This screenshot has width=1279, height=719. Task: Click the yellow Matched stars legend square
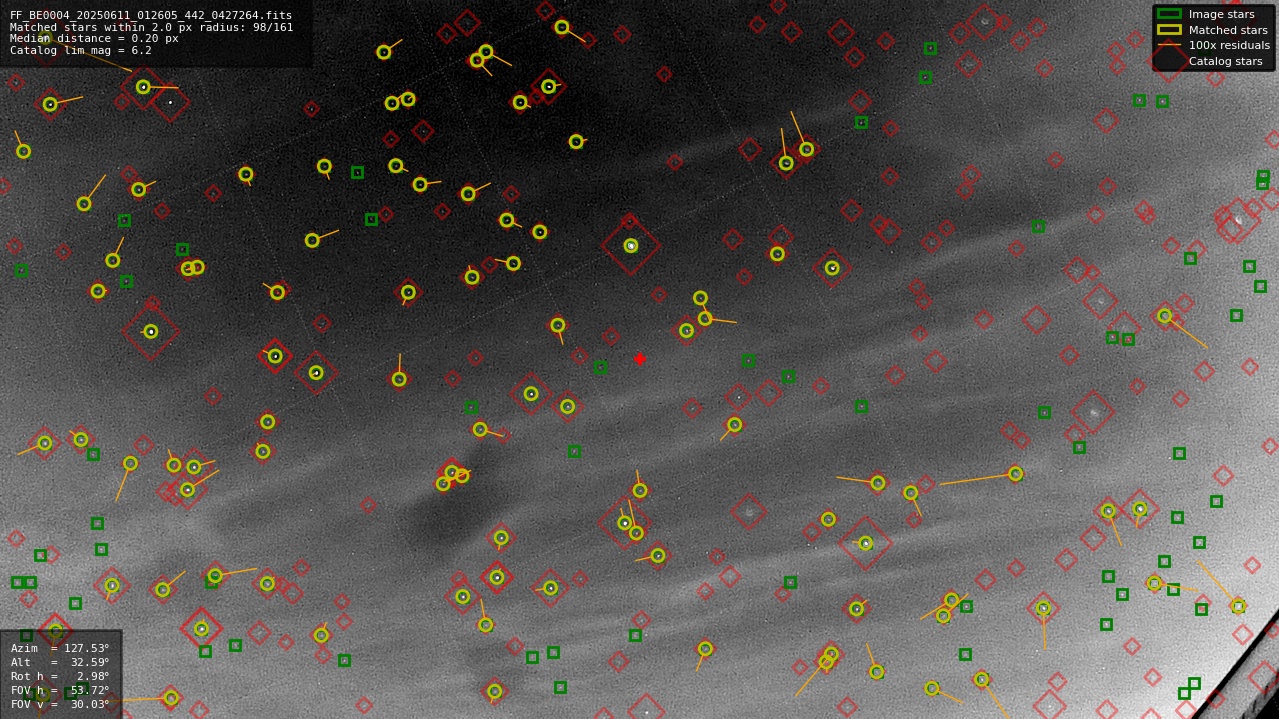click(x=1169, y=30)
